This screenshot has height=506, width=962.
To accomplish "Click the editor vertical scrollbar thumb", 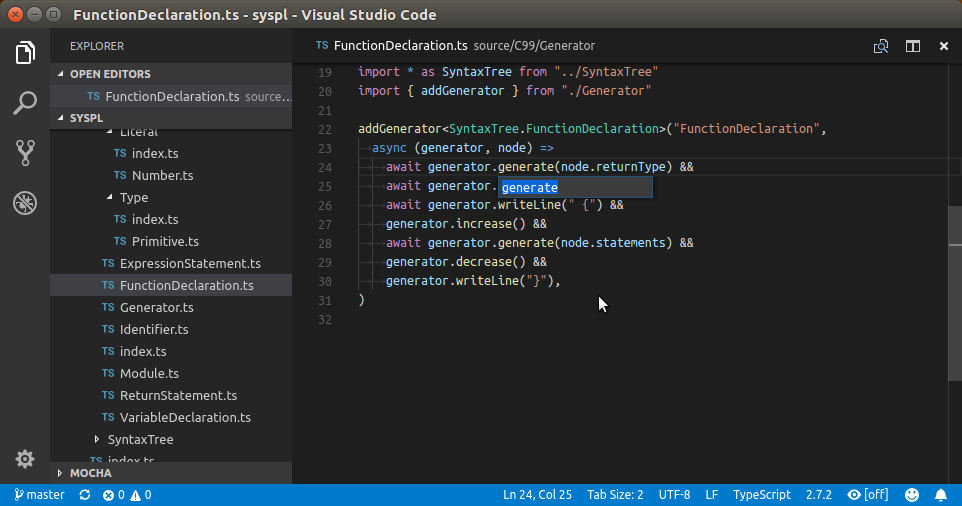I will [955, 295].
